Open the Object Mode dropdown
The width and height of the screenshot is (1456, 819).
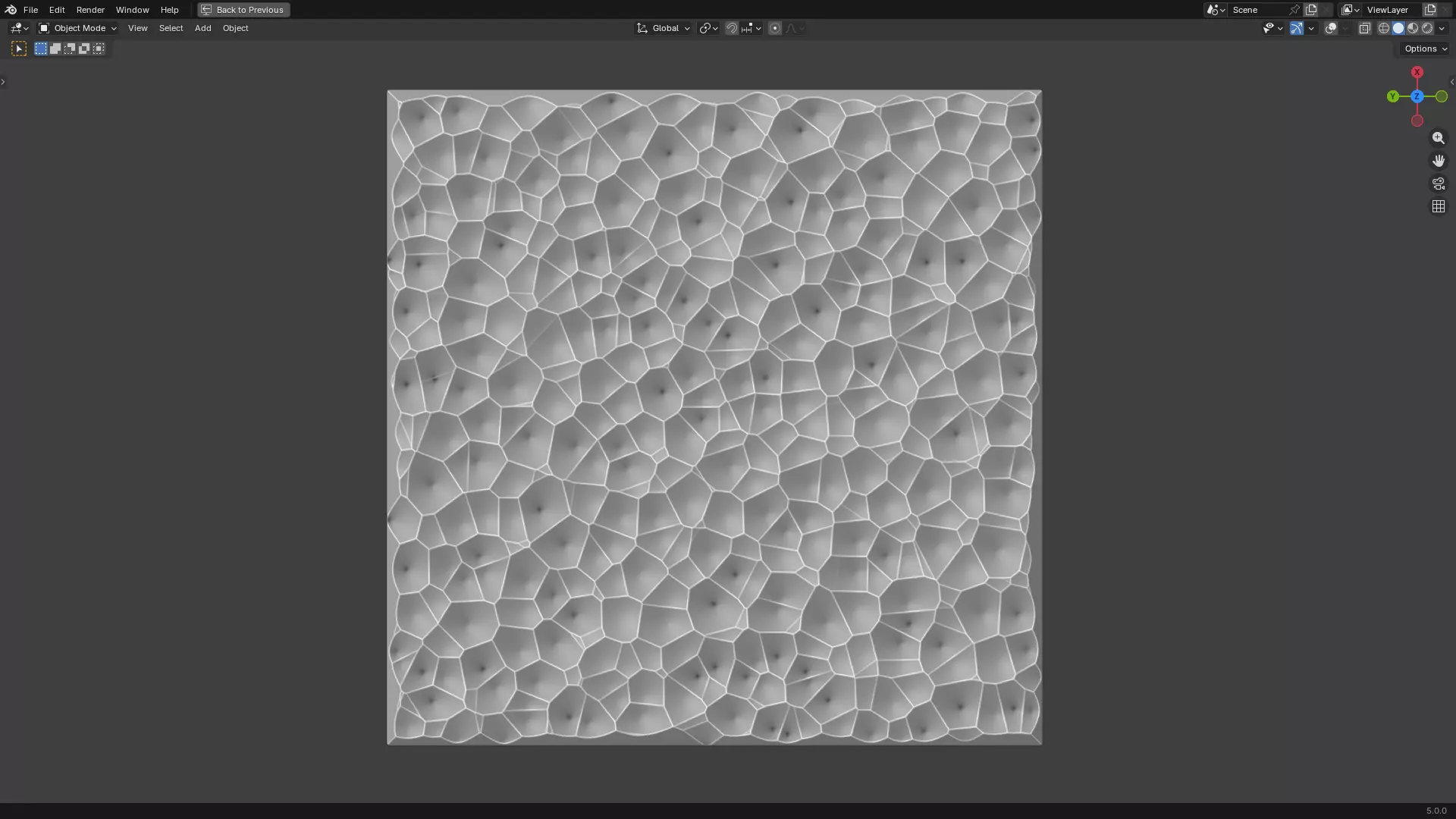click(x=78, y=28)
